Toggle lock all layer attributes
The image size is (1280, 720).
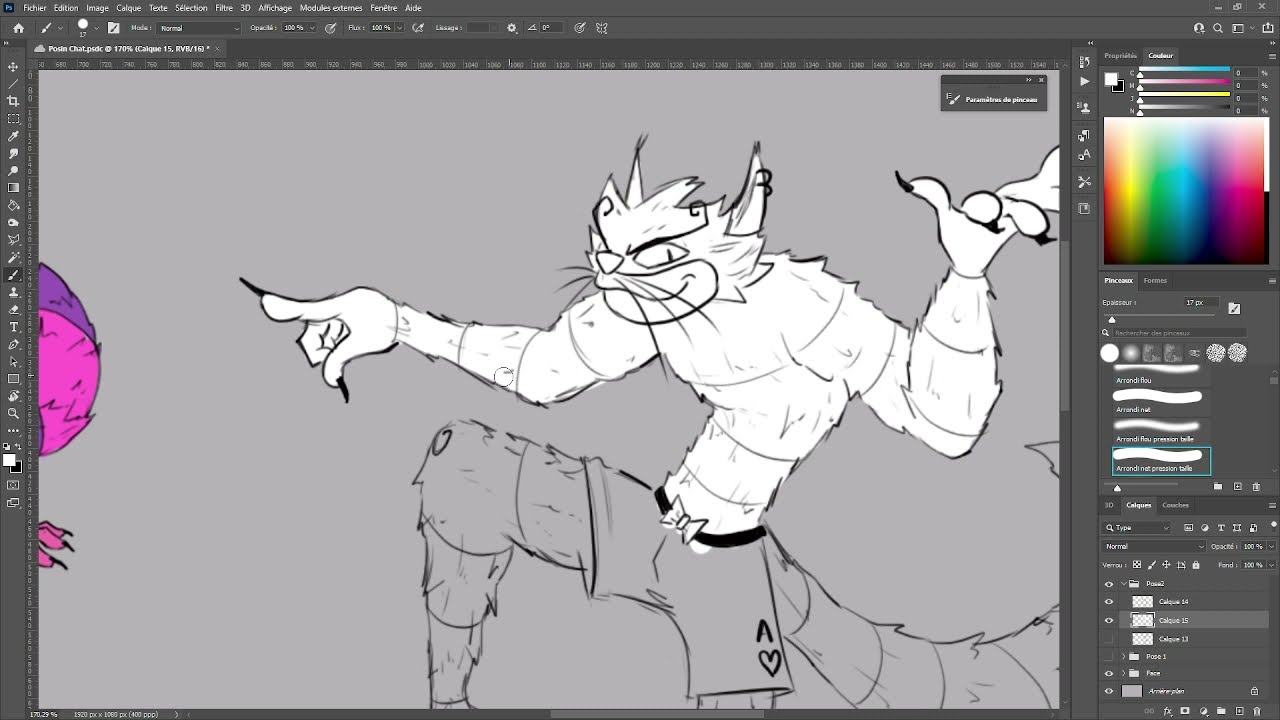pyautogui.click(x=1196, y=565)
